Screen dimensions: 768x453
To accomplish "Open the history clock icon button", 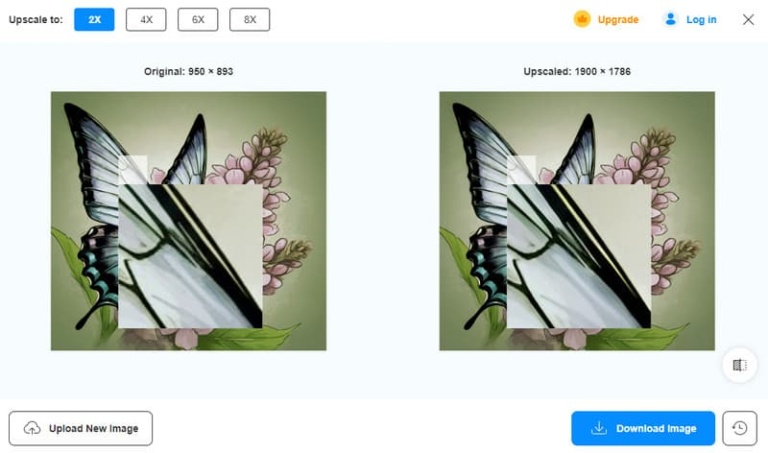I will [x=740, y=429].
